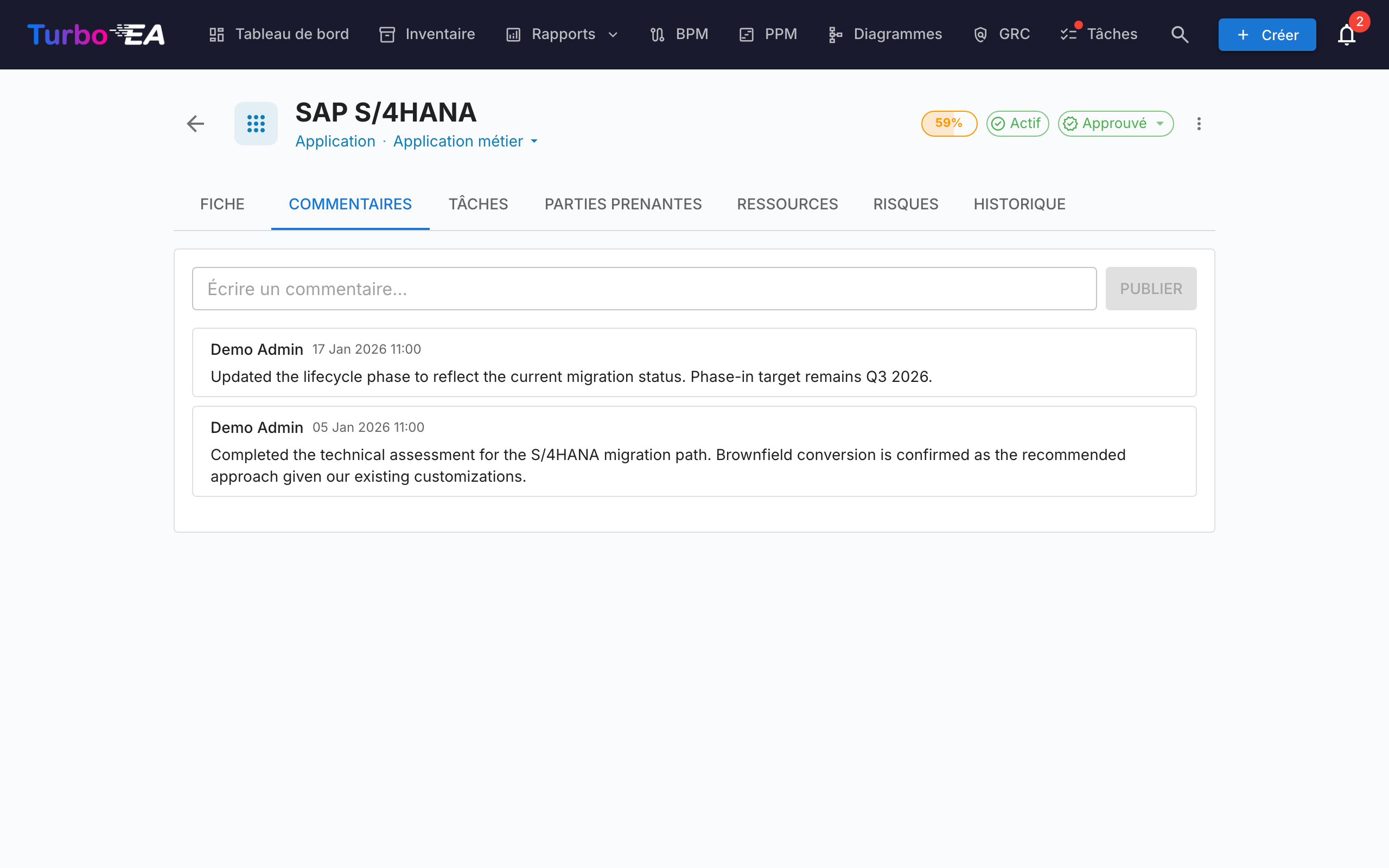Open search with the magnifier icon

tap(1180, 34)
